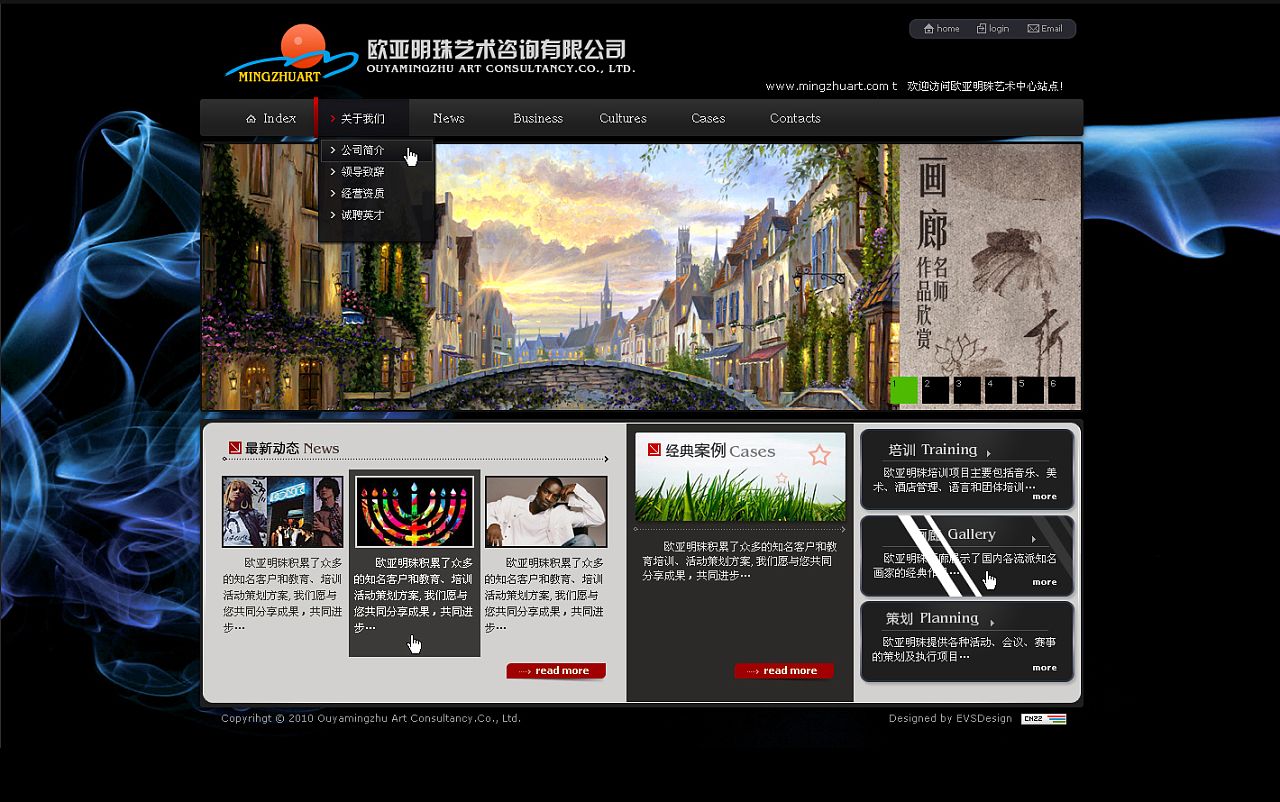Select banner slide 2 indicator
1280x802 pixels.
point(935,390)
